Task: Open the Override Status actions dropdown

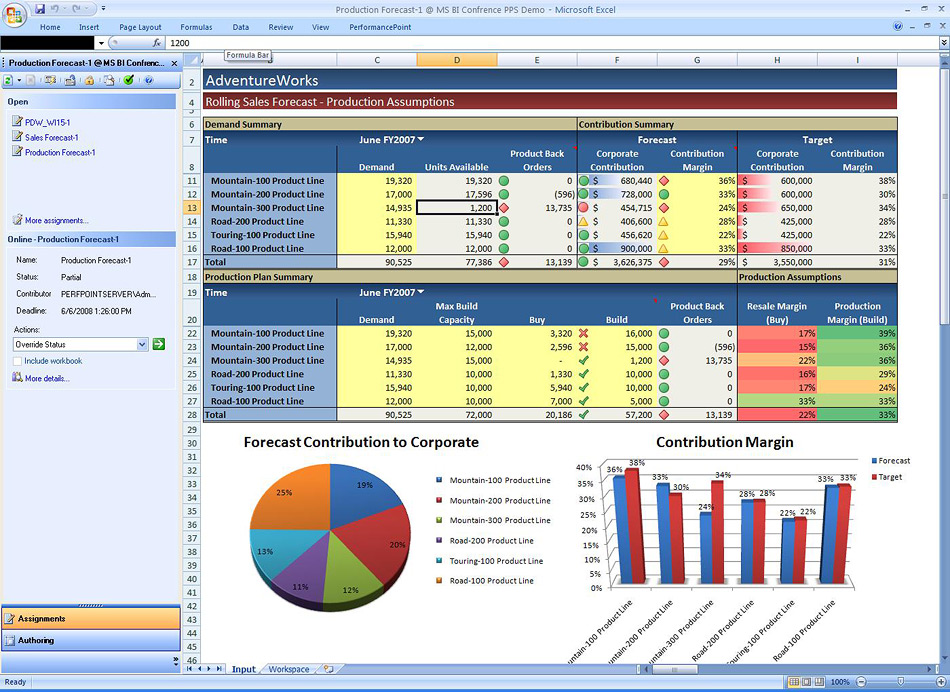Action: coord(142,344)
